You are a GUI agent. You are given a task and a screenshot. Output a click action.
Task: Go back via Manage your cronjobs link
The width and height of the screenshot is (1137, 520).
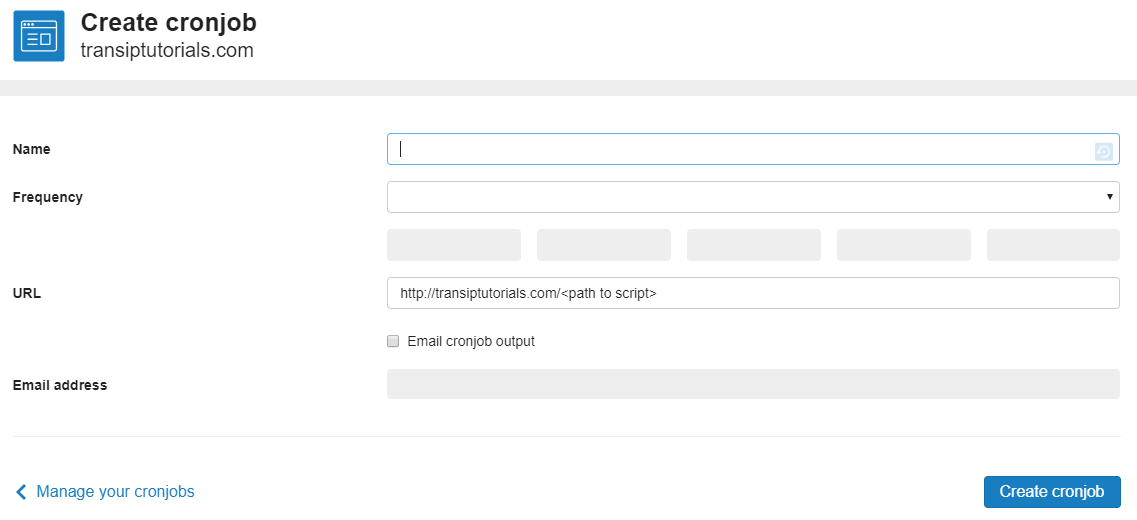click(x=115, y=492)
